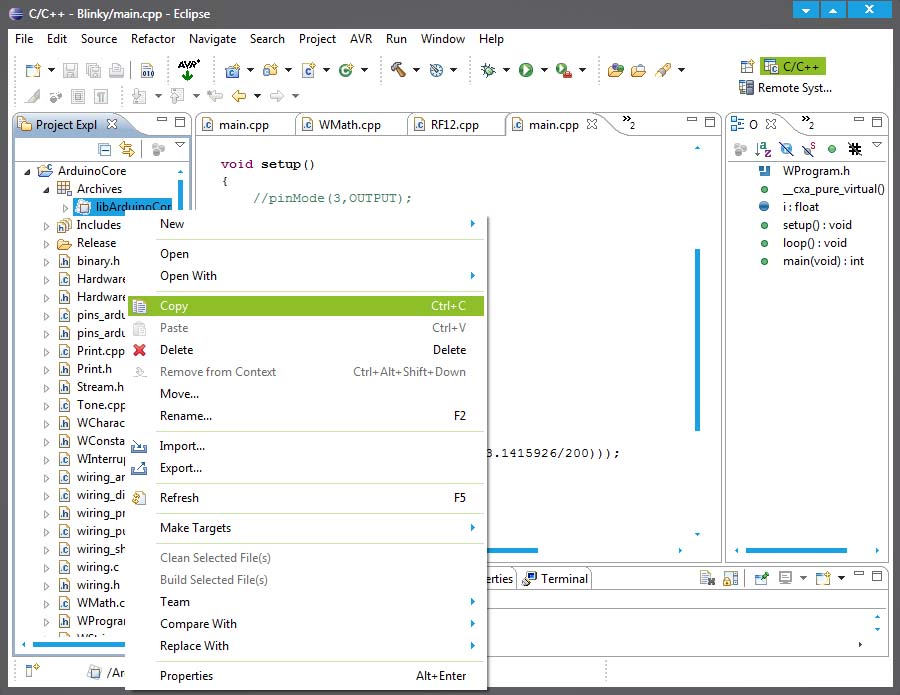Click the New folder wizard icon
The image size is (900, 695).
pos(270,70)
